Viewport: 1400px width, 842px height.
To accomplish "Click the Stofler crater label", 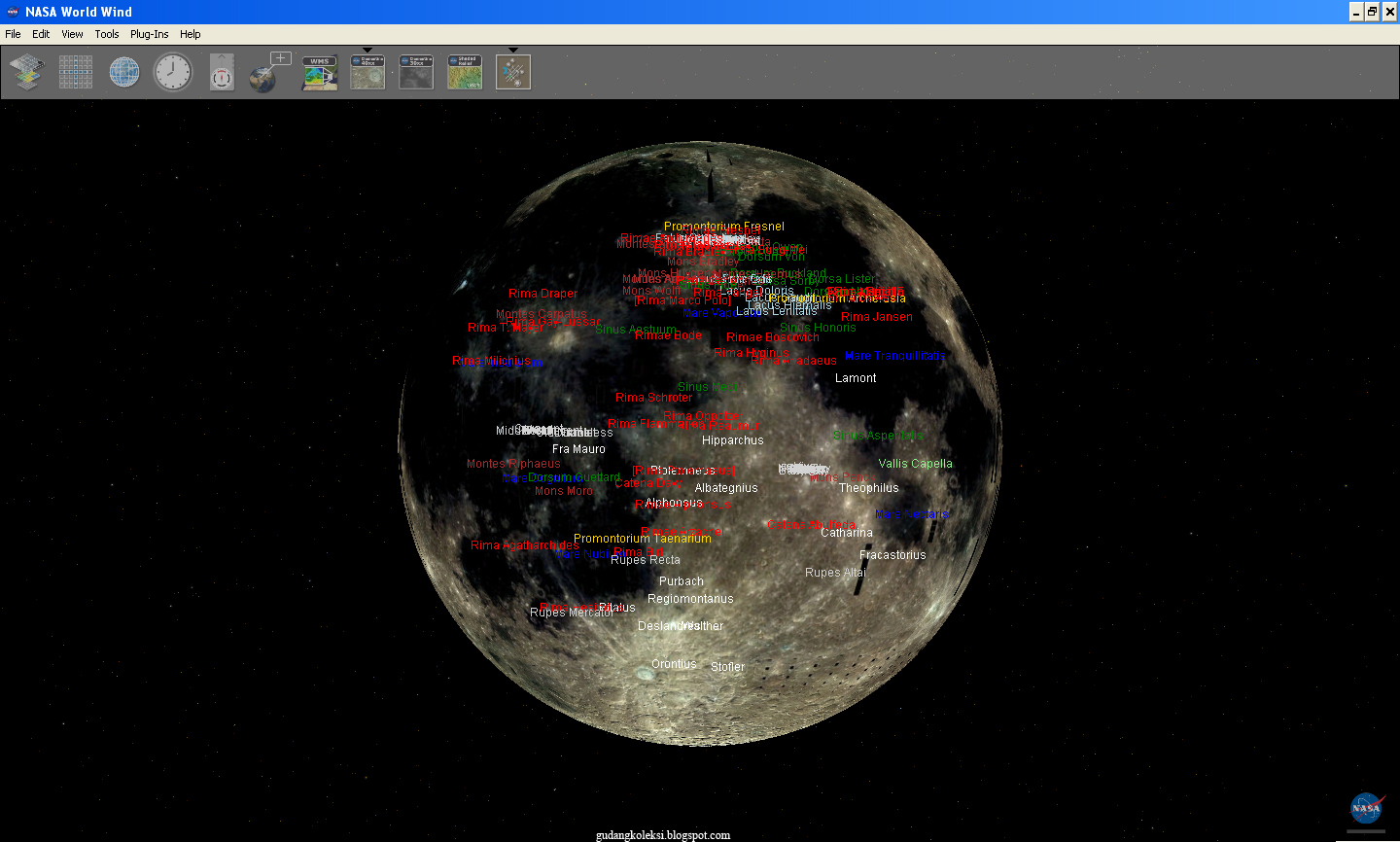I will pyautogui.click(x=727, y=667).
